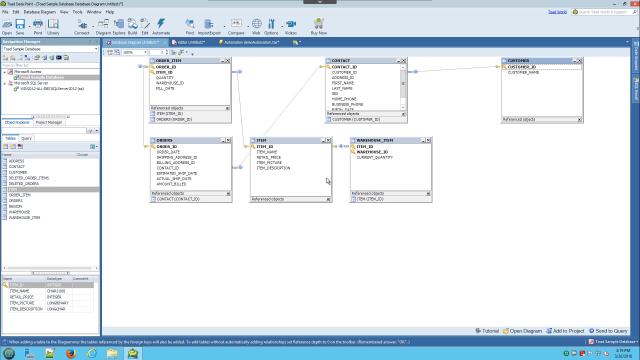
Task: Switch to the Automation demoAutomation tab
Action: tap(249, 42)
